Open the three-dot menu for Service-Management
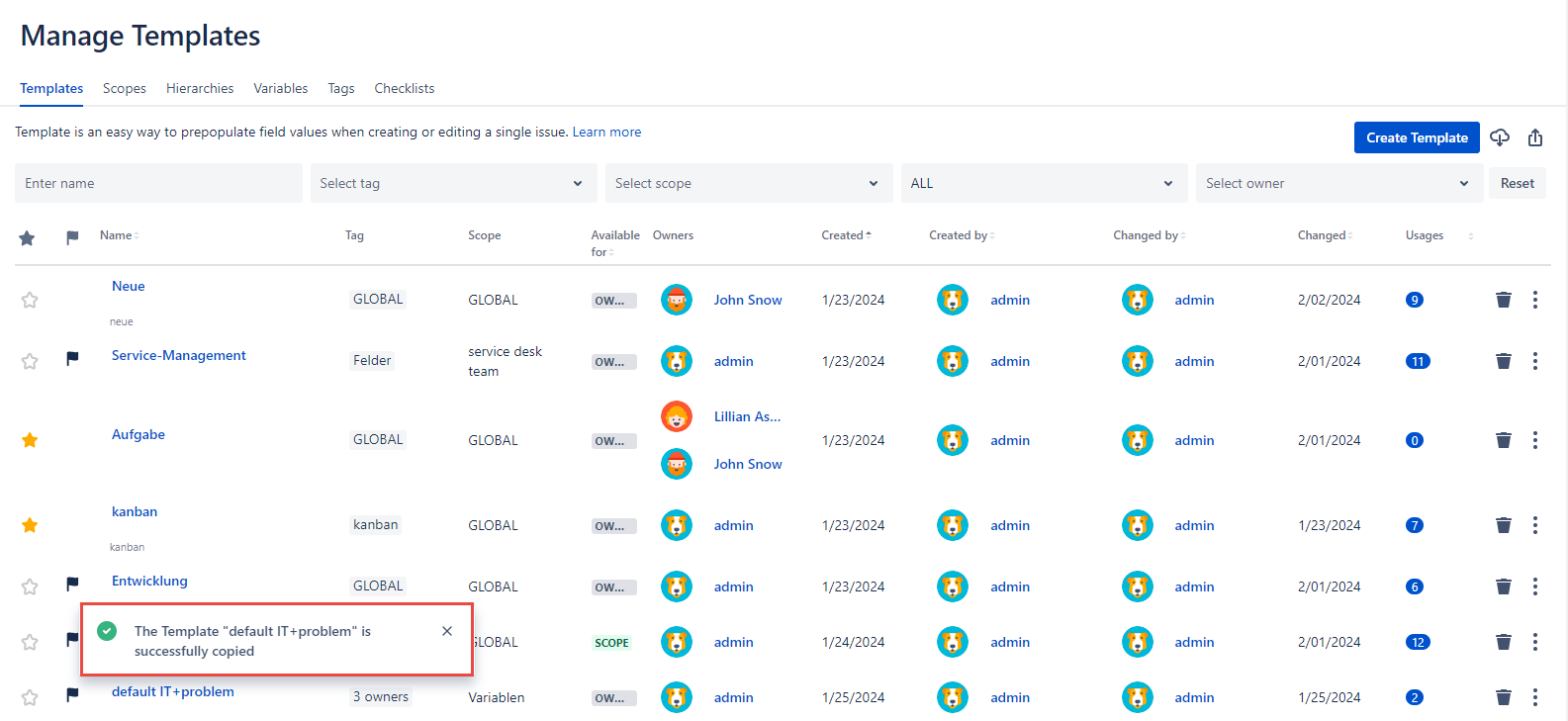The image size is (1568, 721). (1534, 361)
